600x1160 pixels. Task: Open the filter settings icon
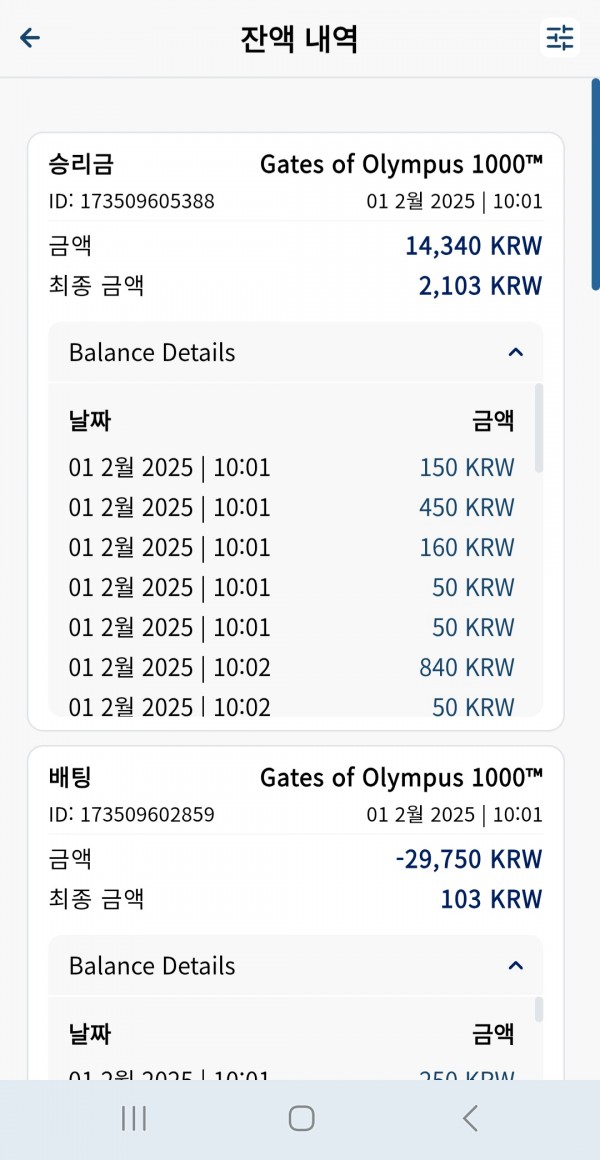(x=559, y=38)
